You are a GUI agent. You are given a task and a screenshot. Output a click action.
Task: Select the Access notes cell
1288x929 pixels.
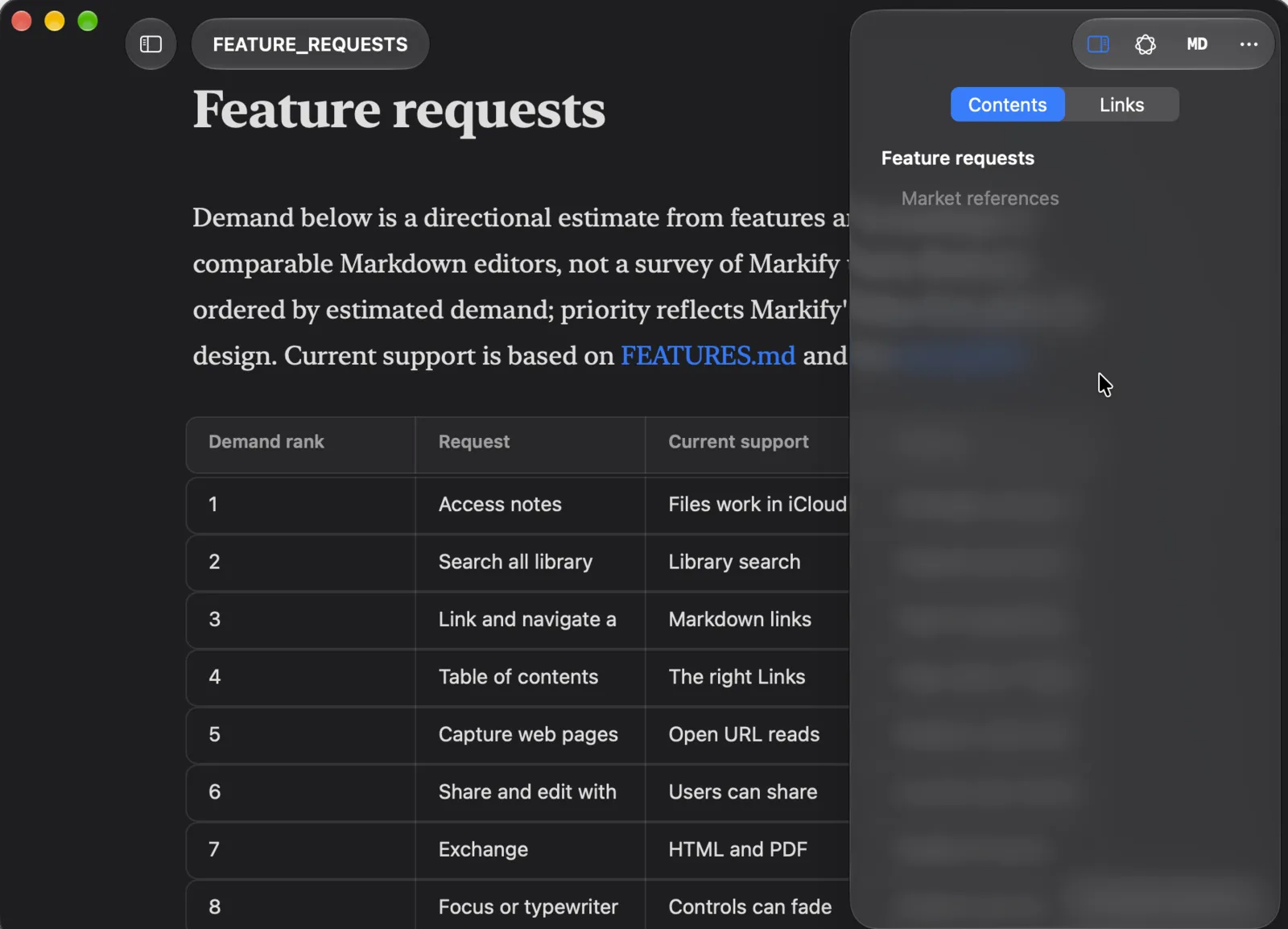[530, 505]
